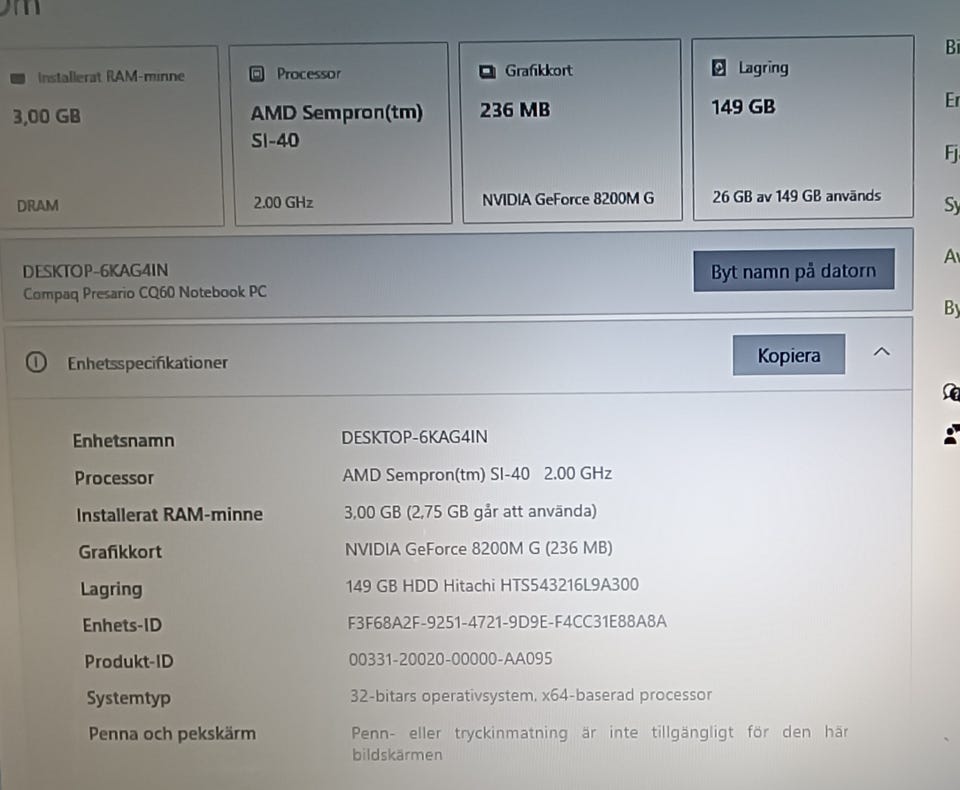Click the Produkt-ID label
The width and height of the screenshot is (960, 790).
[x=129, y=661]
